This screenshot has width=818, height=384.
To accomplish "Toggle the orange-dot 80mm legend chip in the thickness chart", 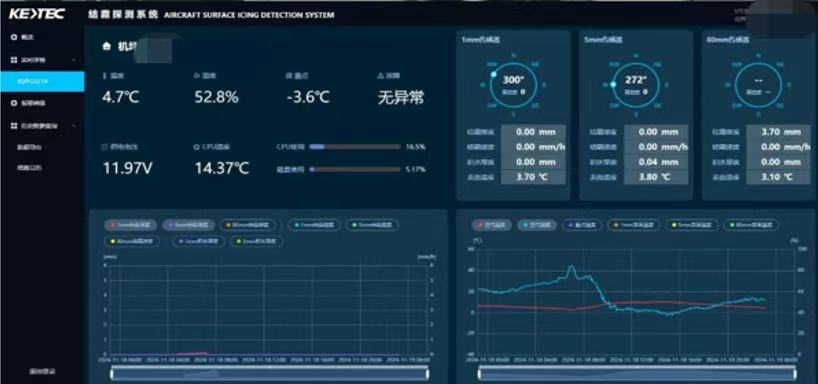I will 247,225.
